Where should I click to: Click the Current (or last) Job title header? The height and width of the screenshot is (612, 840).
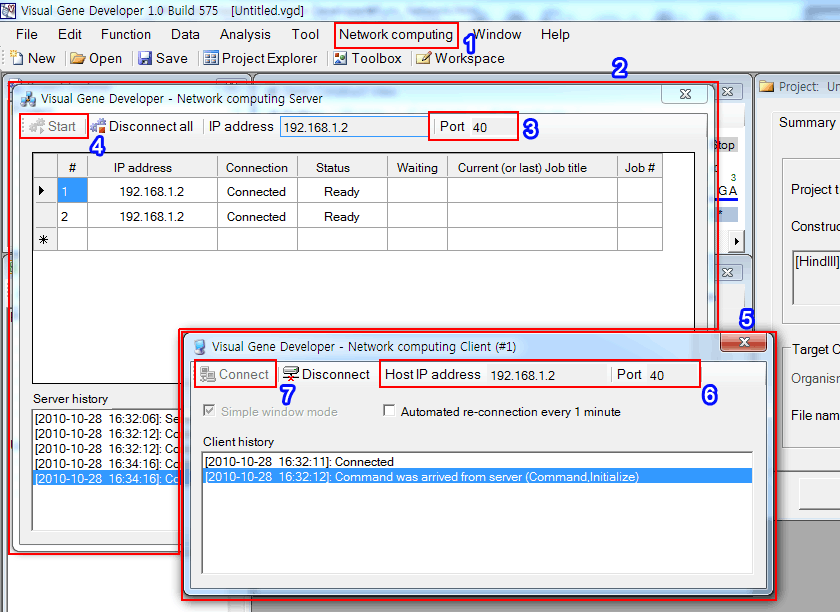coord(532,167)
